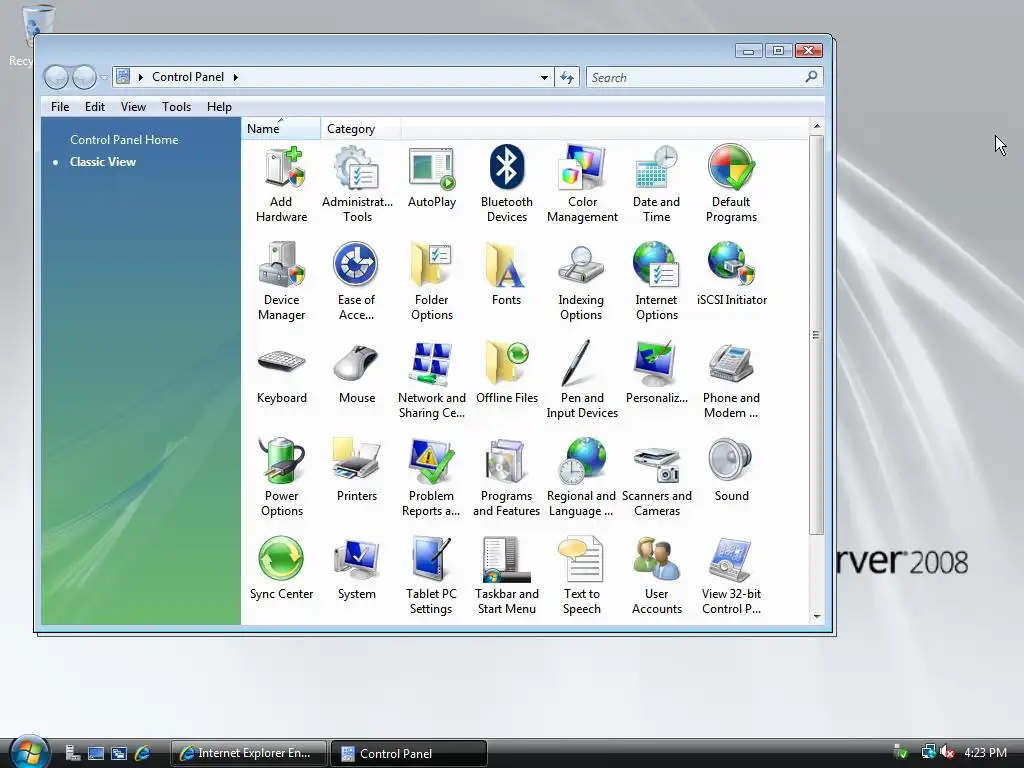Click the Mouse icon

pos(357,372)
